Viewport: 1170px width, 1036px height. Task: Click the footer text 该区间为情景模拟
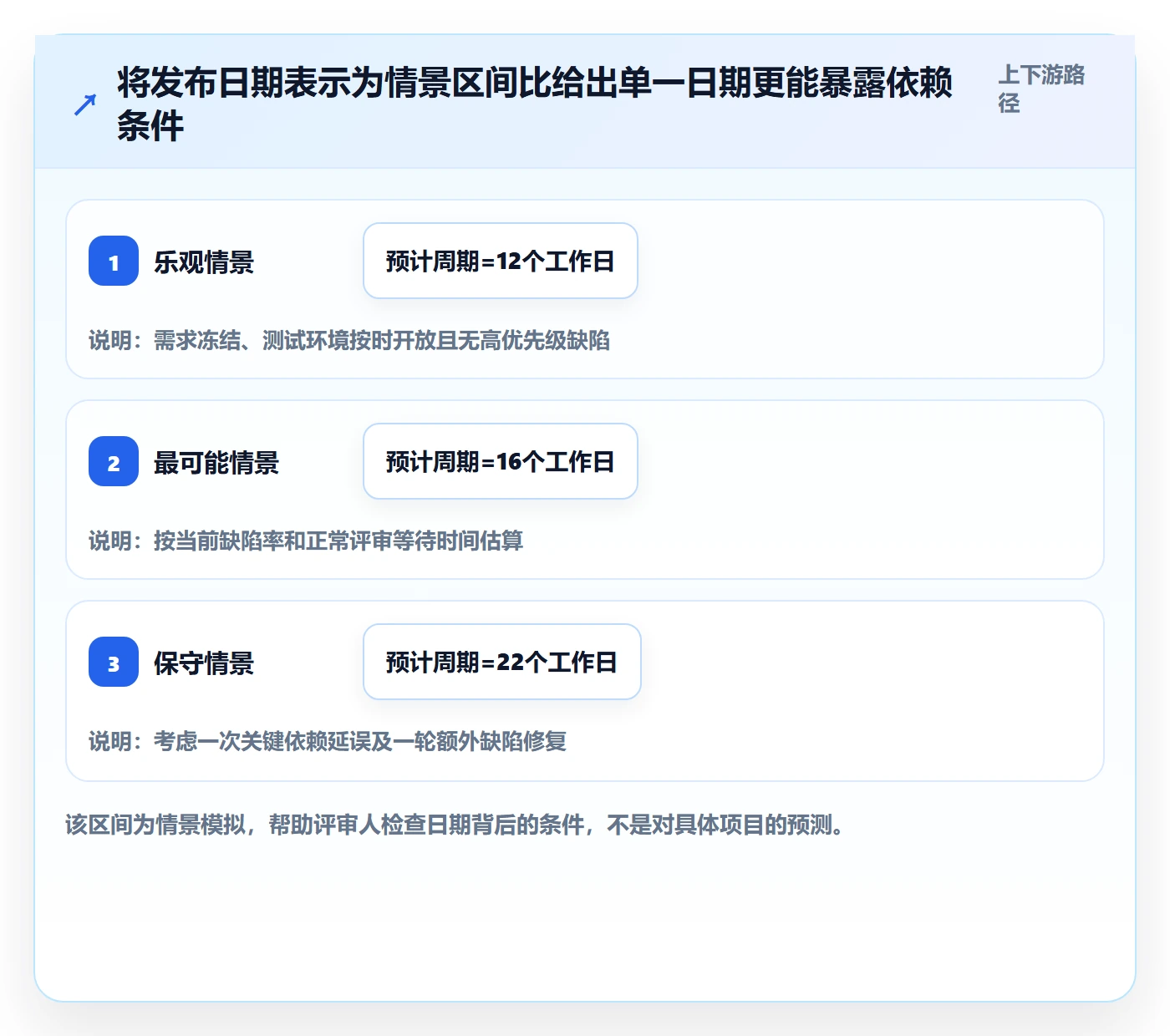455,825
